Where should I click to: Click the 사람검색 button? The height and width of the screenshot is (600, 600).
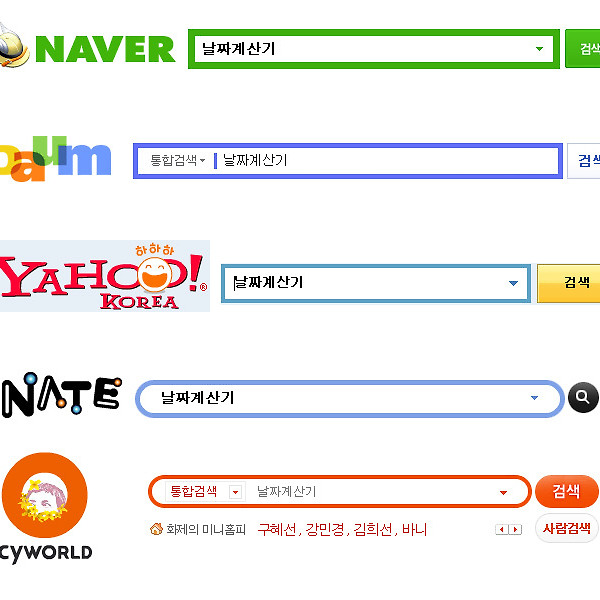(567, 528)
